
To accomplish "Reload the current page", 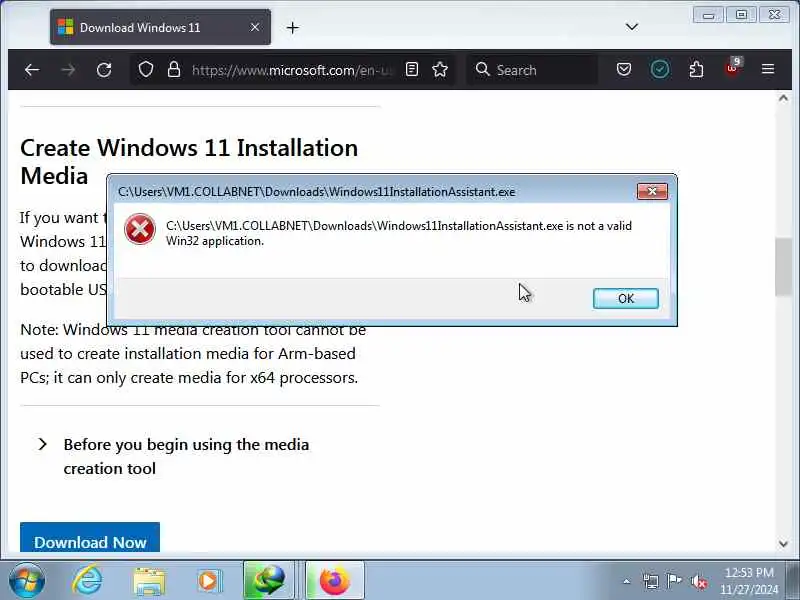I will [104, 69].
